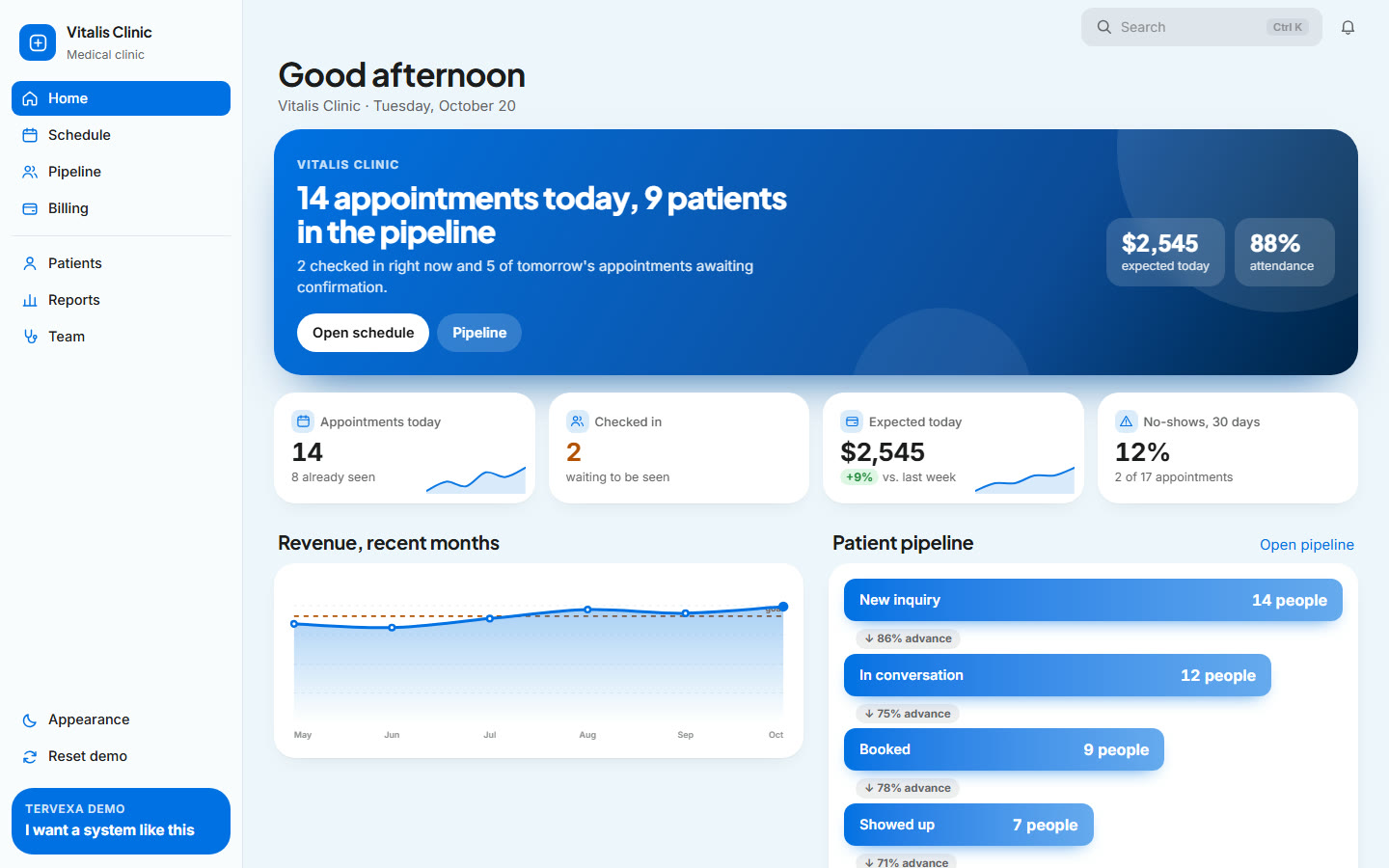Open the Expected today stat card
Viewport: 1389px width, 868px height.
[953, 448]
